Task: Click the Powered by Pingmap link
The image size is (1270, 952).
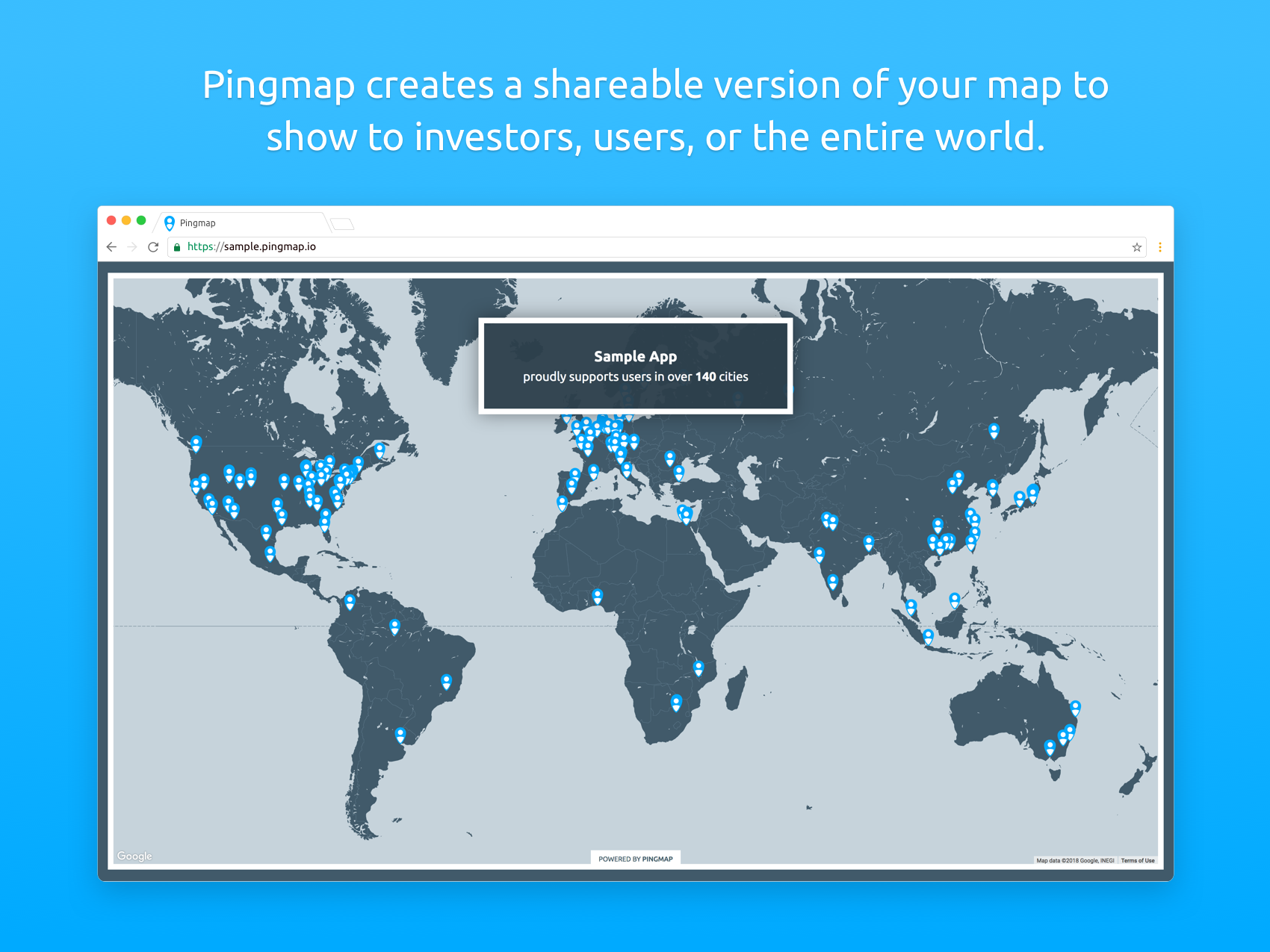Action: 636,859
